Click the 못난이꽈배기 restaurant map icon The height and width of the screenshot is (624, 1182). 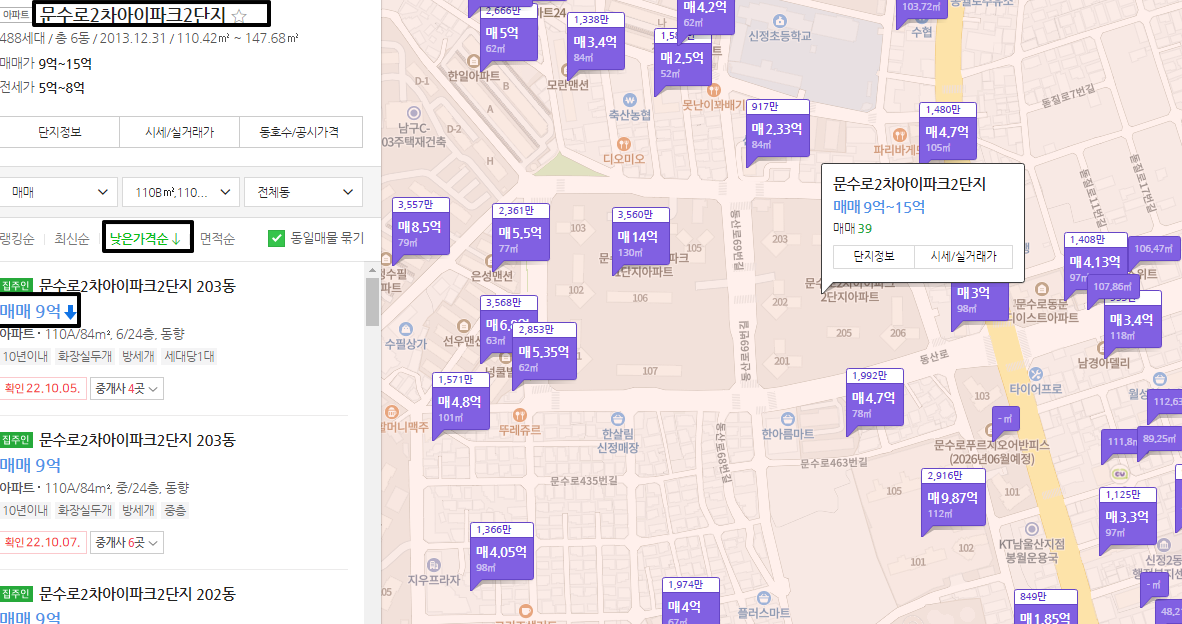click(714, 90)
